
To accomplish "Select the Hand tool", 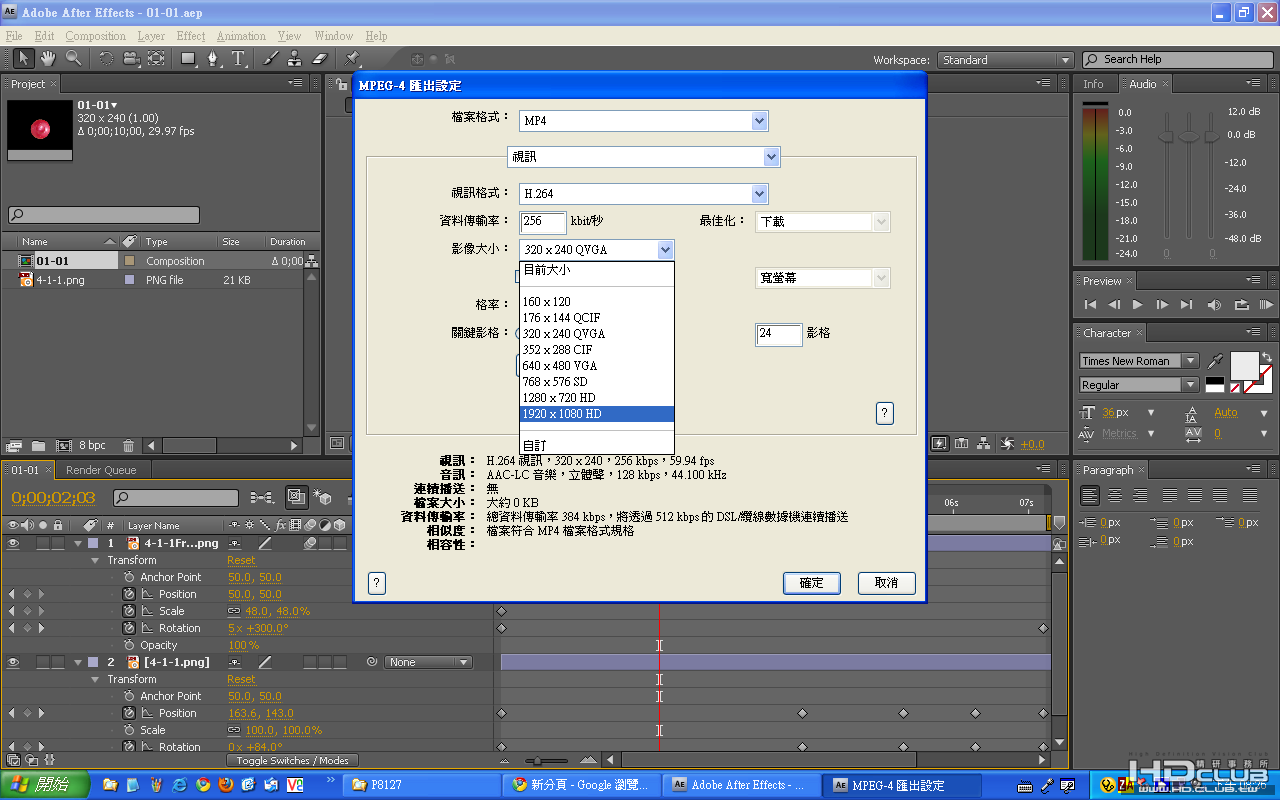I will tap(47, 59).
